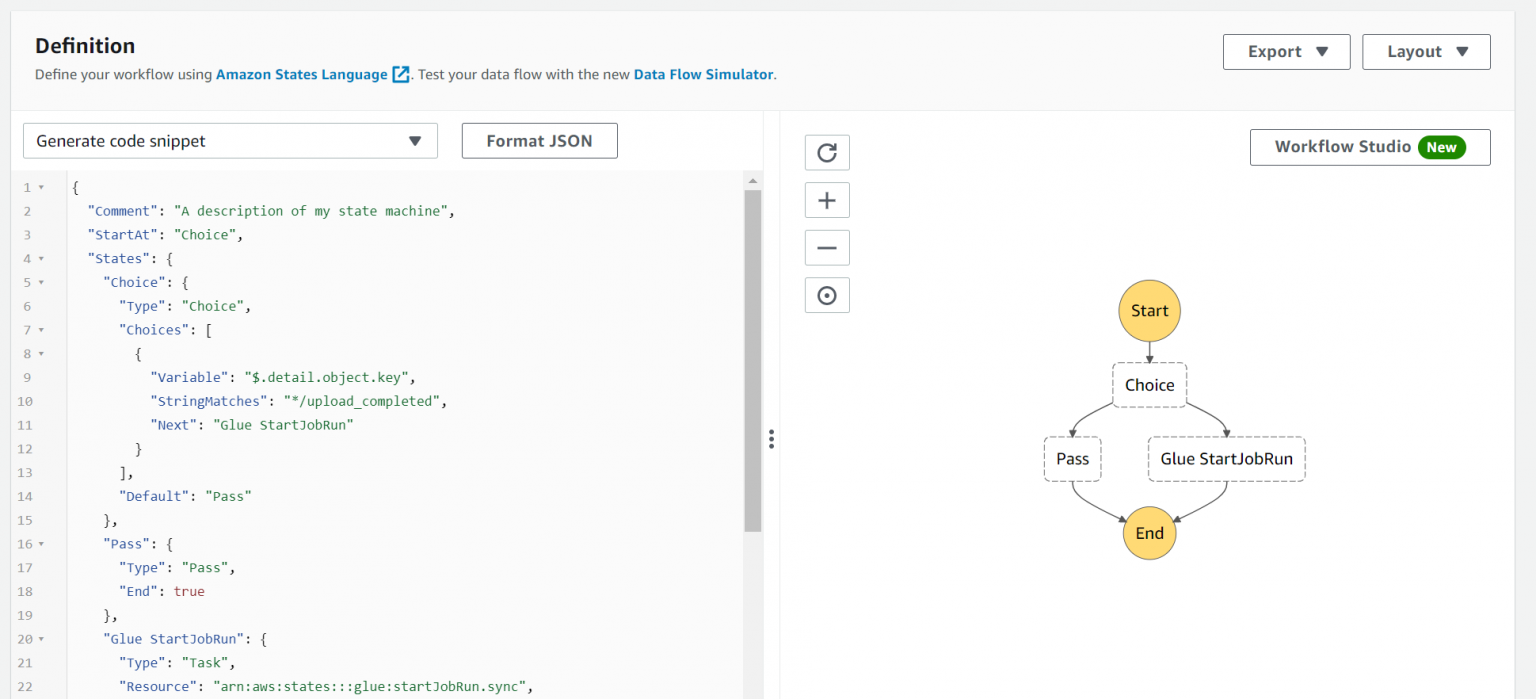This screenshot has width=1536, height=699.
Task: Zoom in on the workflow diagram
Action: 827,199
